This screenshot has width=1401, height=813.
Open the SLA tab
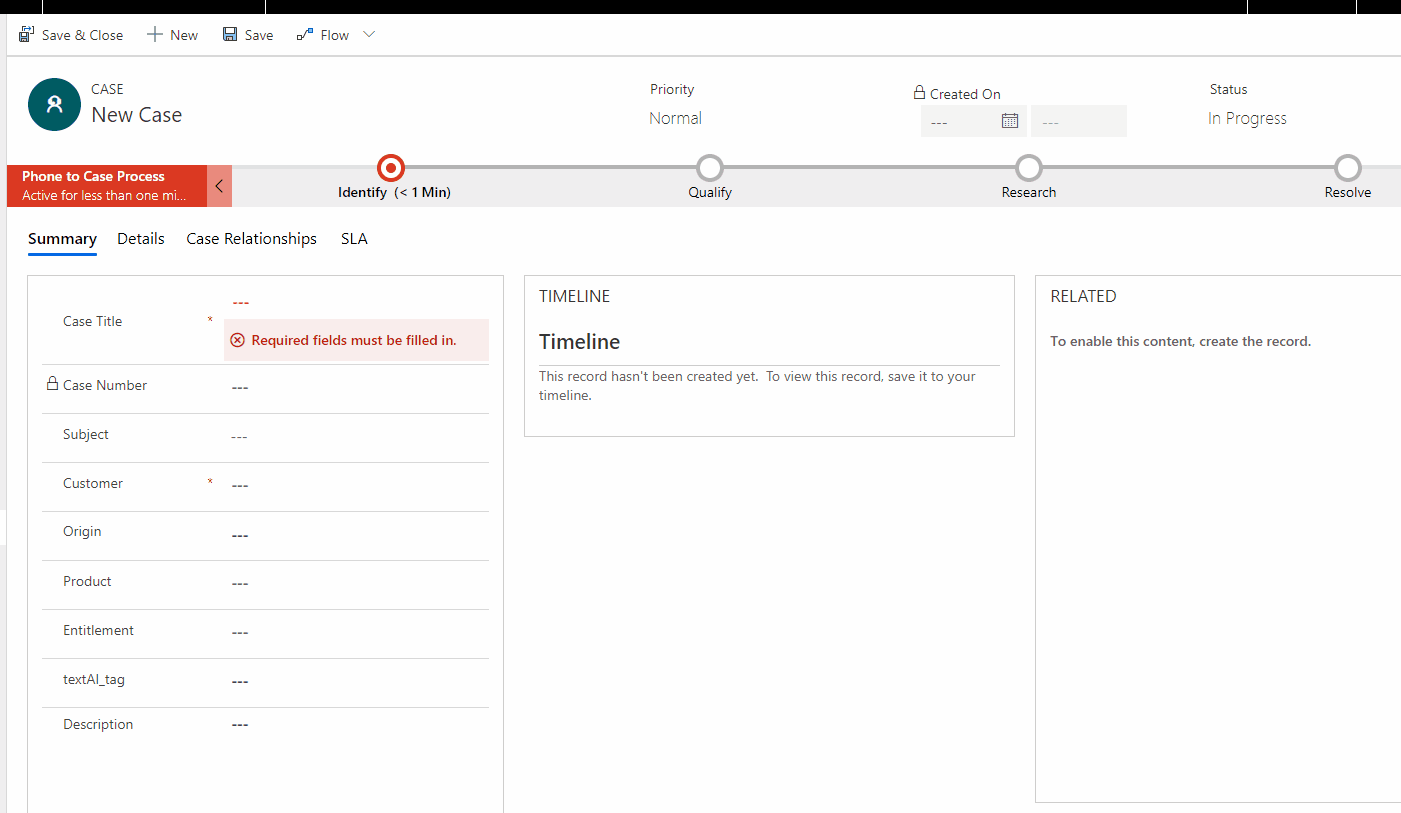[x=354, y=239]
